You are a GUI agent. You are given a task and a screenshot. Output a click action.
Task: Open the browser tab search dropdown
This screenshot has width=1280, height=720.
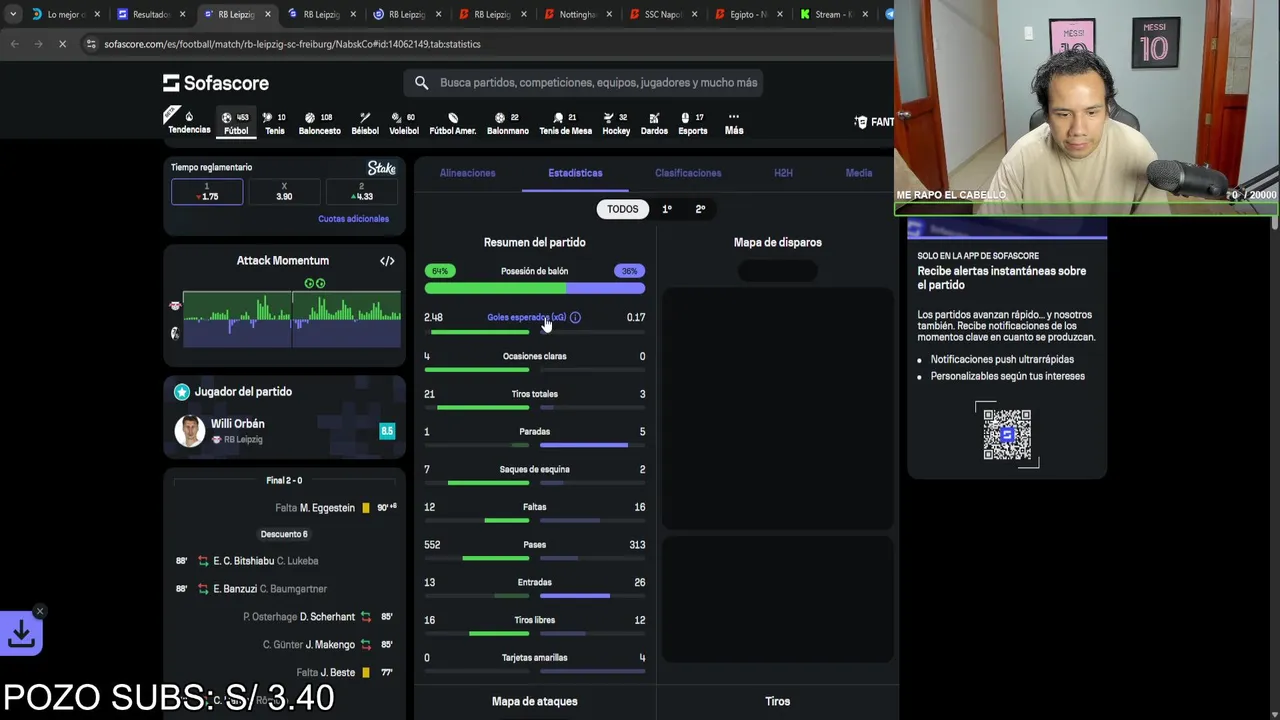click(x=12, y=14)
